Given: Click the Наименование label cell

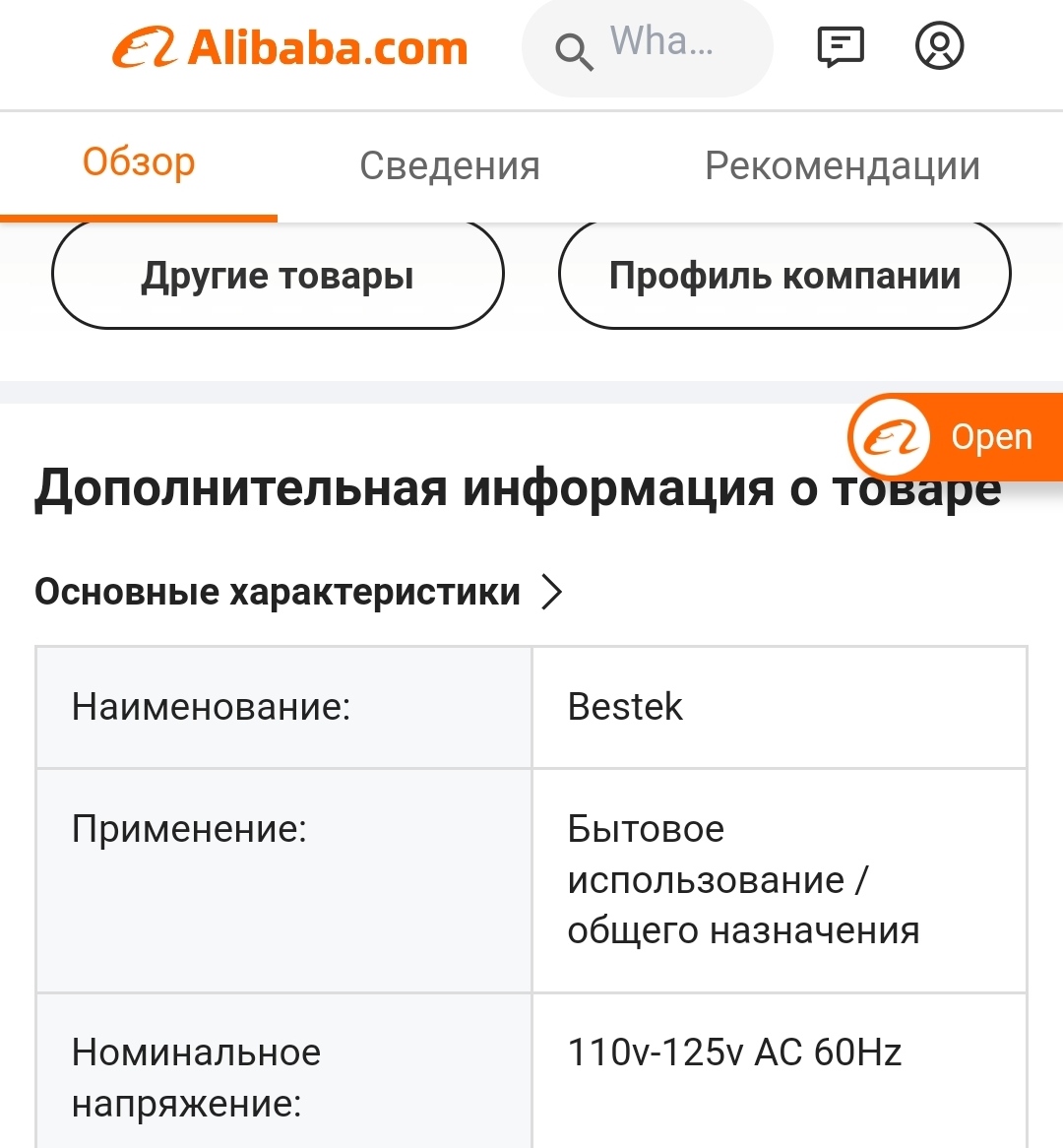Looking at the screenshot, I should (x=283, y=707).
